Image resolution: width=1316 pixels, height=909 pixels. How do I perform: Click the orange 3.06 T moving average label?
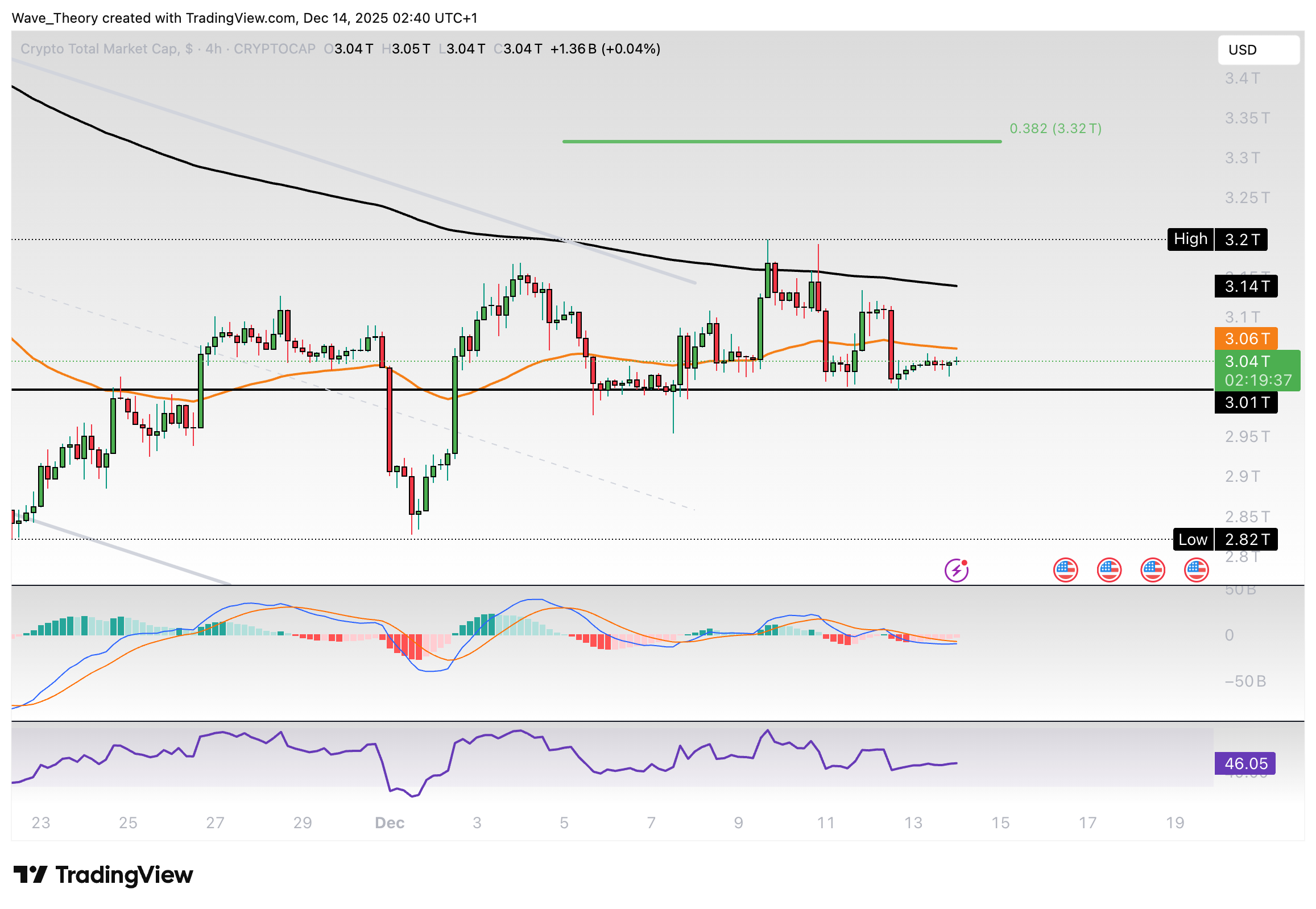point(1245,339)
